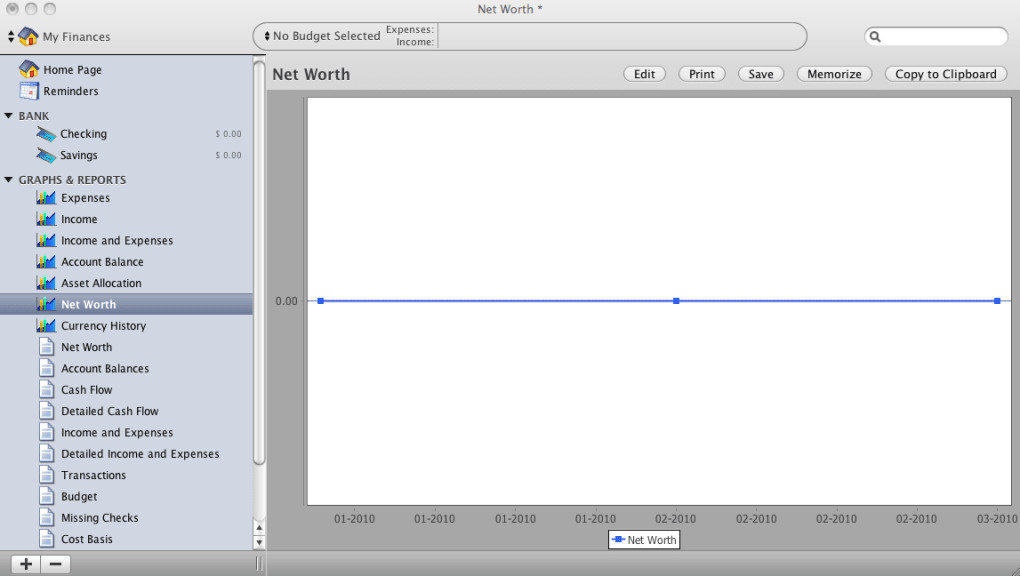Click the Edit button
This screenshot has height=576, width=1020.
click(644, 74)
